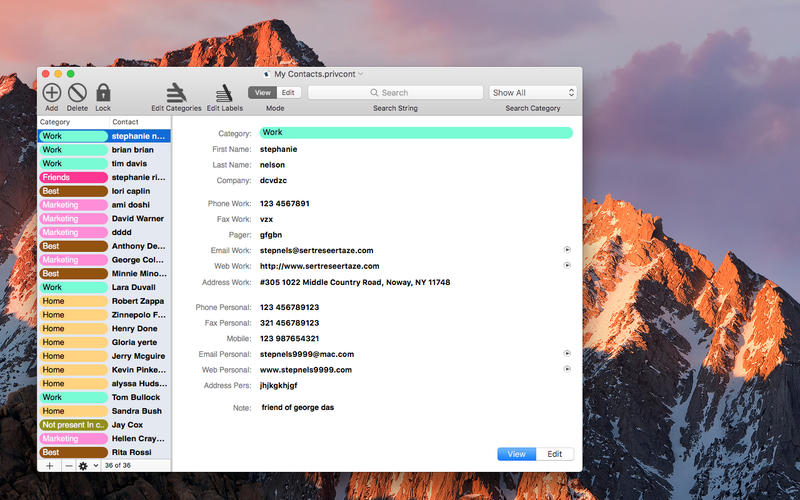
Task: Select contact Anthony De...
Action: (138, 246)
